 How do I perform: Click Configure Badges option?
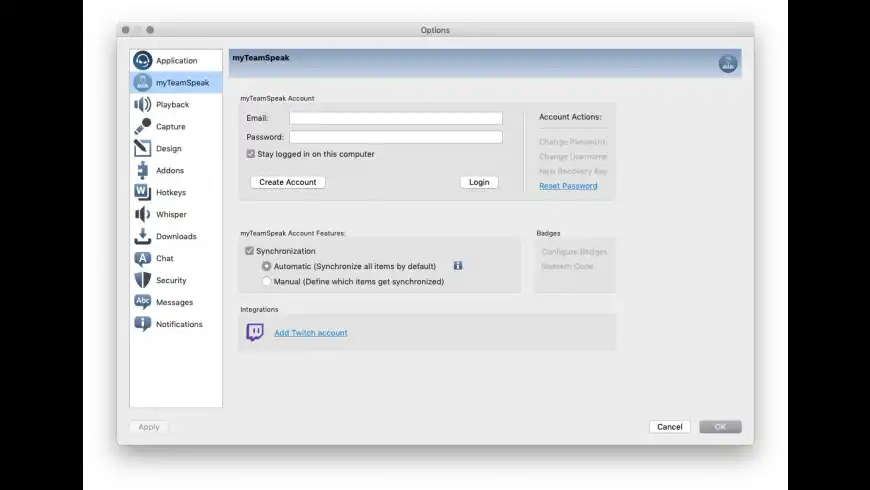click(574, 251)
